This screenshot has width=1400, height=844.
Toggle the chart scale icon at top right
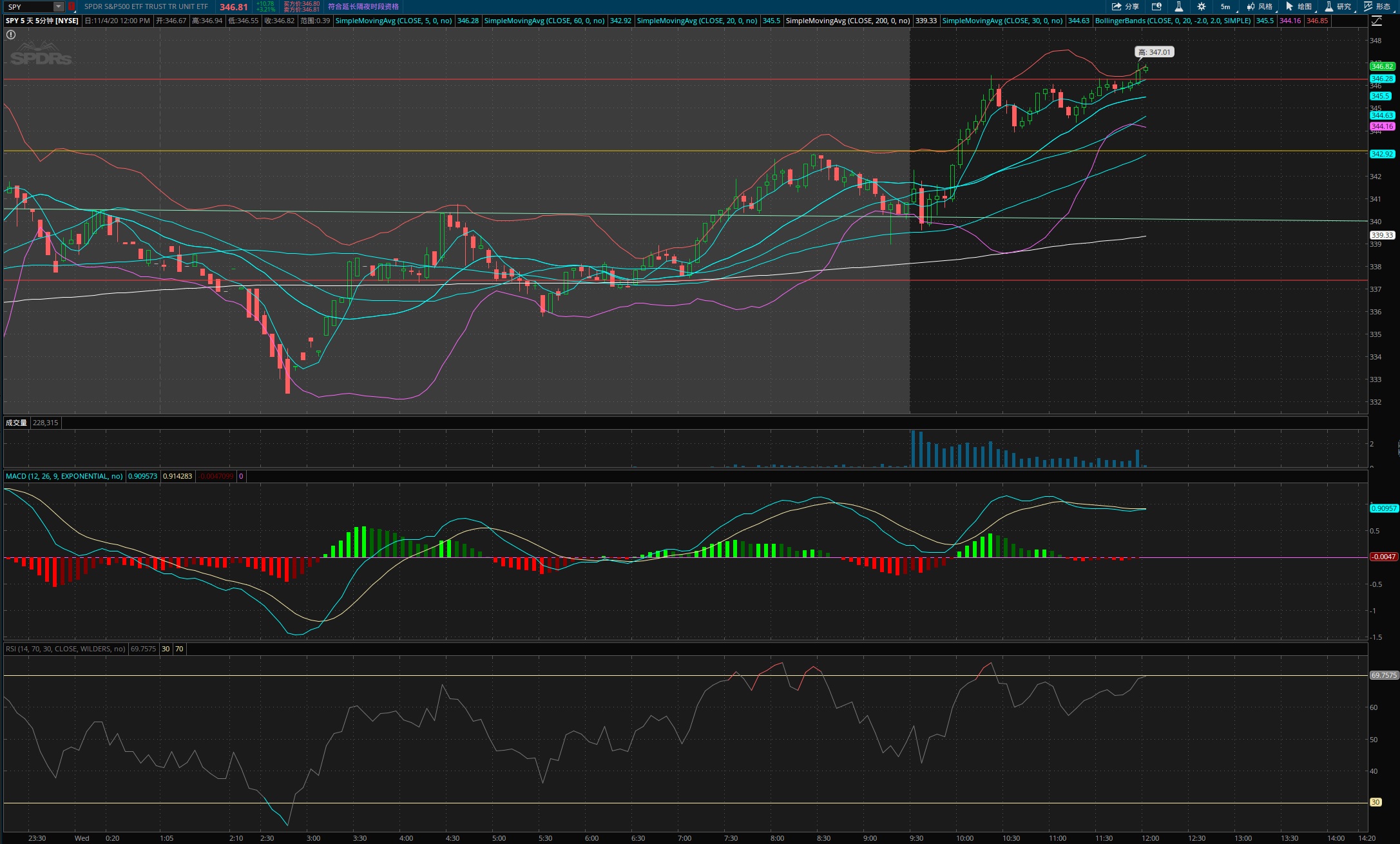point(1376,21)
